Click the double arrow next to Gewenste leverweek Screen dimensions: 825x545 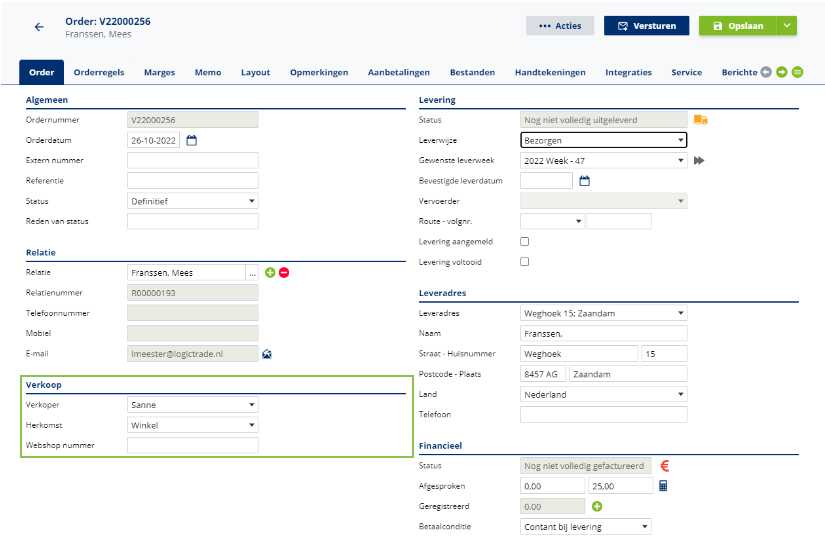700,161
